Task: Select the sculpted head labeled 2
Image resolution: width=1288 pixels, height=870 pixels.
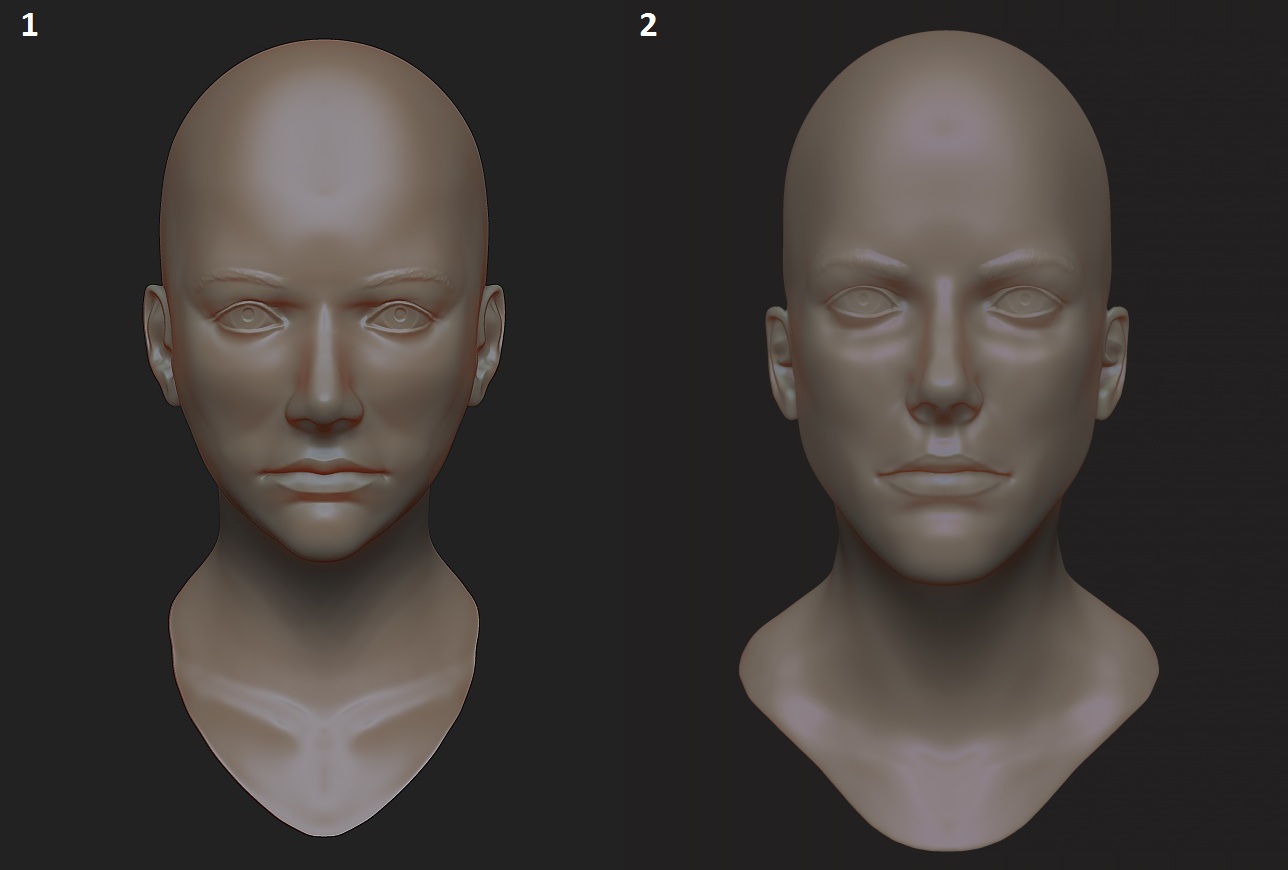Action: pyautogui.click(x=948, y=440)
